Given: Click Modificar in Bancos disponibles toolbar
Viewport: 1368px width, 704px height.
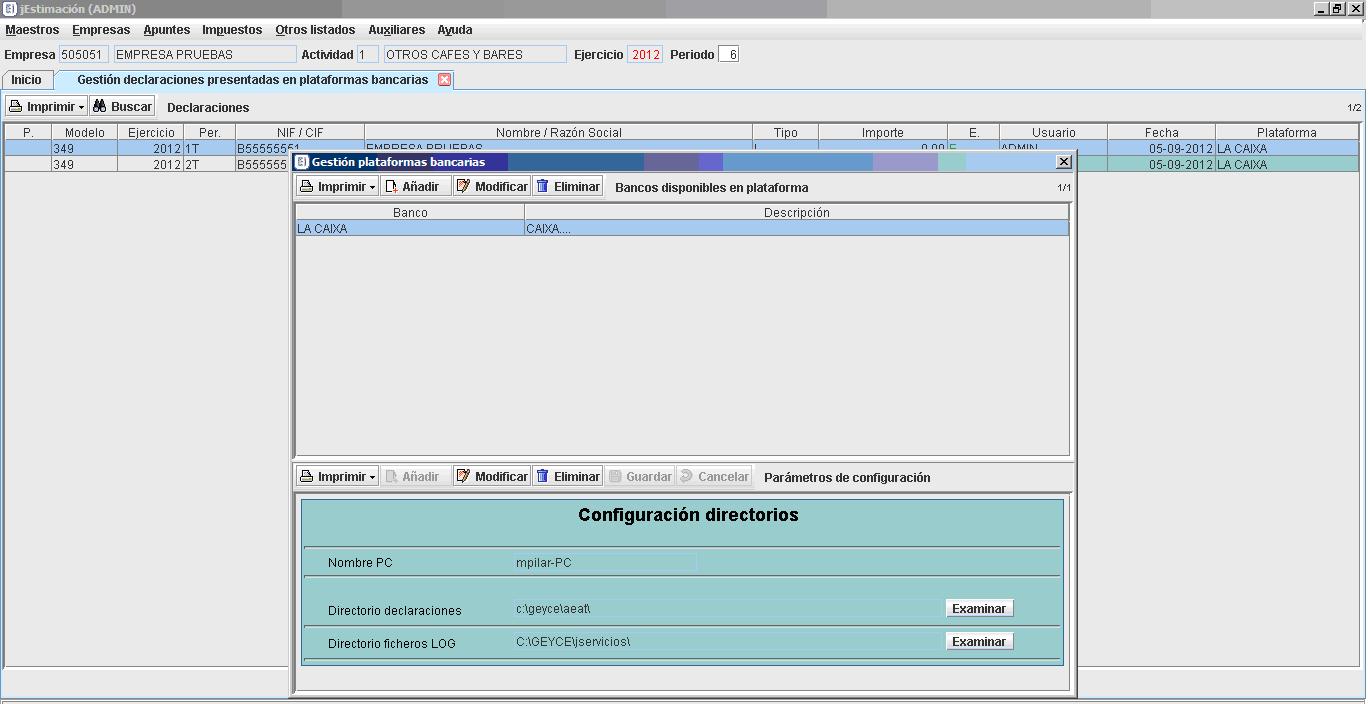Looking at the screenshot, I should 491,187.
